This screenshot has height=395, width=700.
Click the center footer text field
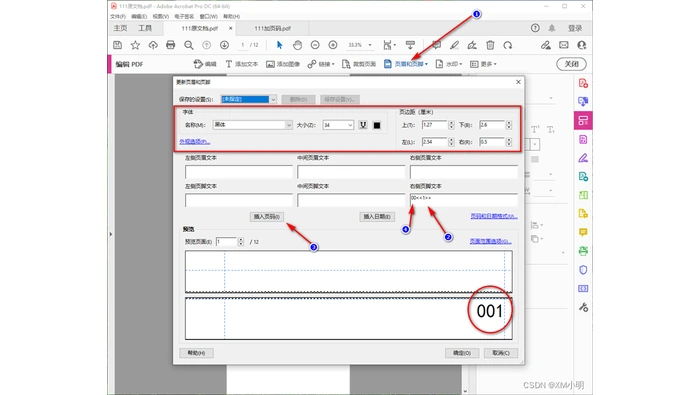point(351,200)
